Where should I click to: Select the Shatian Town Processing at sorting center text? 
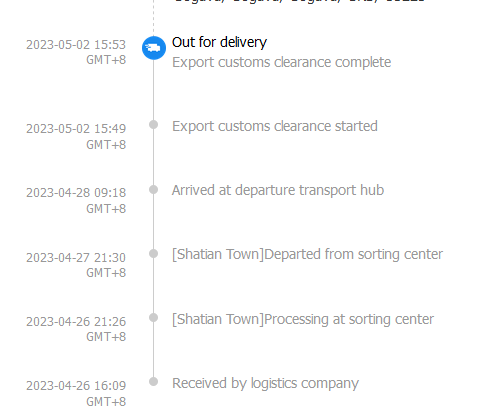(x=303, y=319)
